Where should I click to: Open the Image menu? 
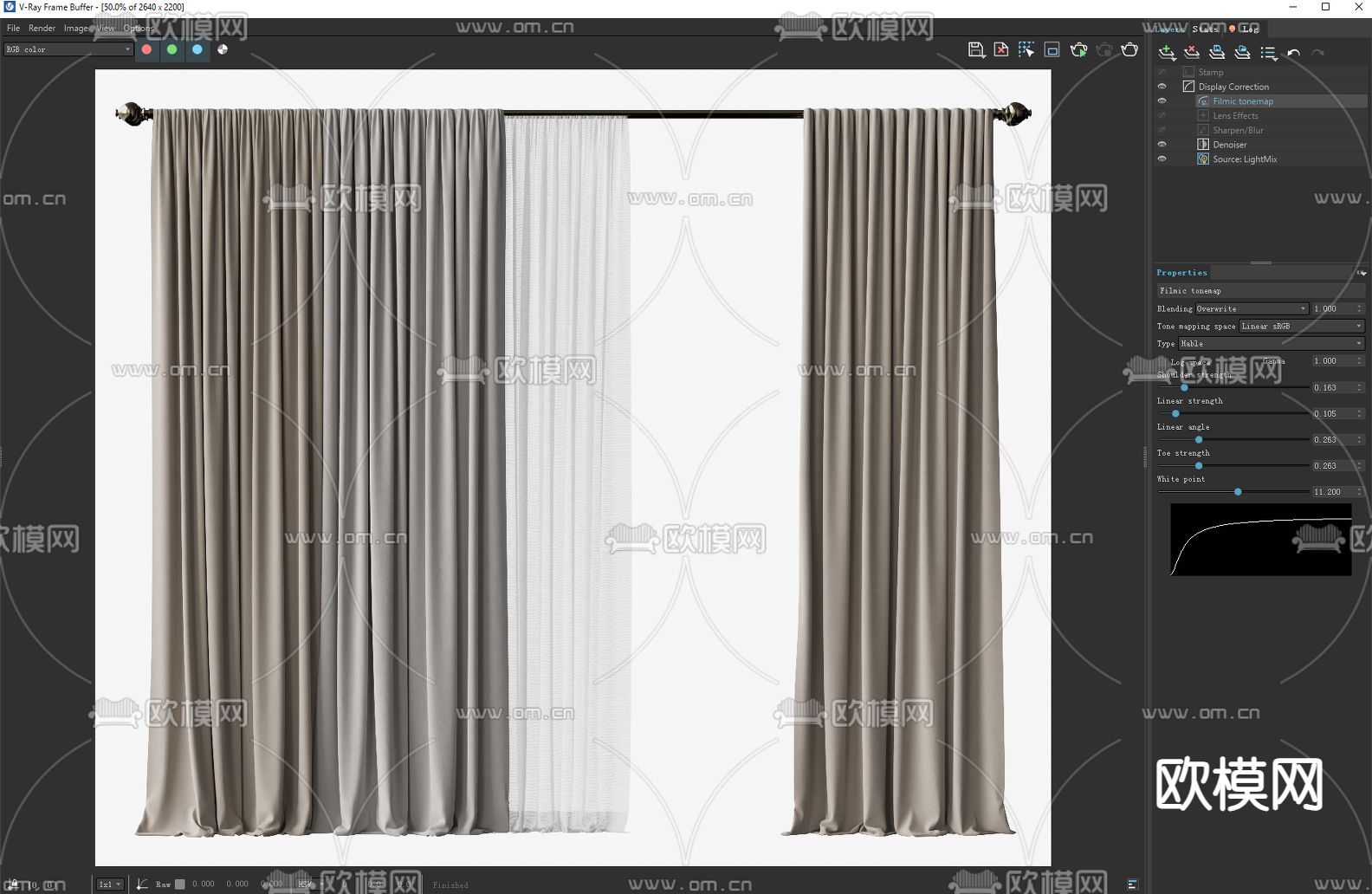[75, 29]
